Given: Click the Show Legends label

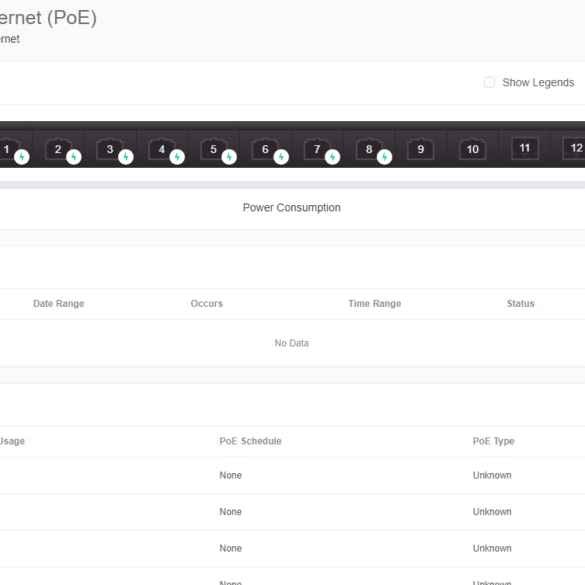Looking at the screenshot, I should tap(538, 82).
